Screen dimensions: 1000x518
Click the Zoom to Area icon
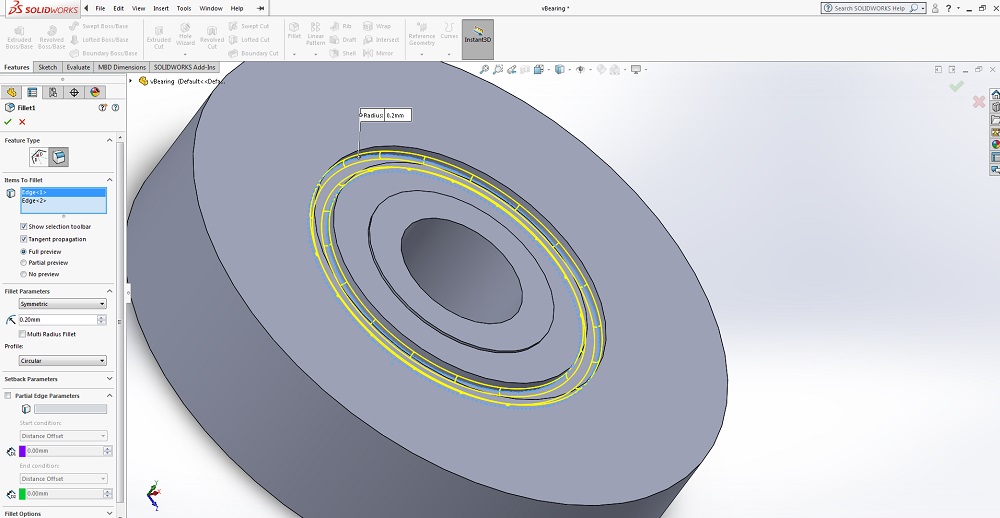click(x=498, y=70)
